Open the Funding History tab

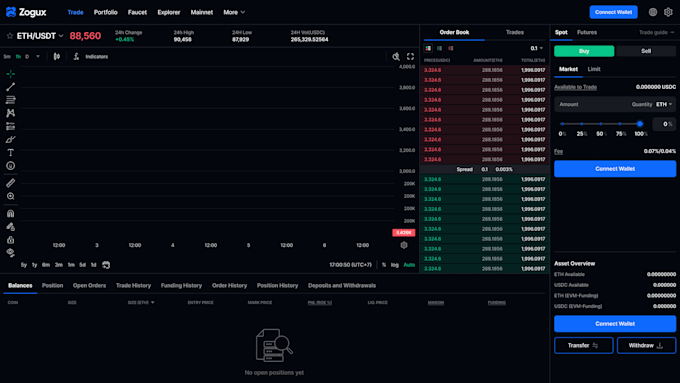(181, 285)
